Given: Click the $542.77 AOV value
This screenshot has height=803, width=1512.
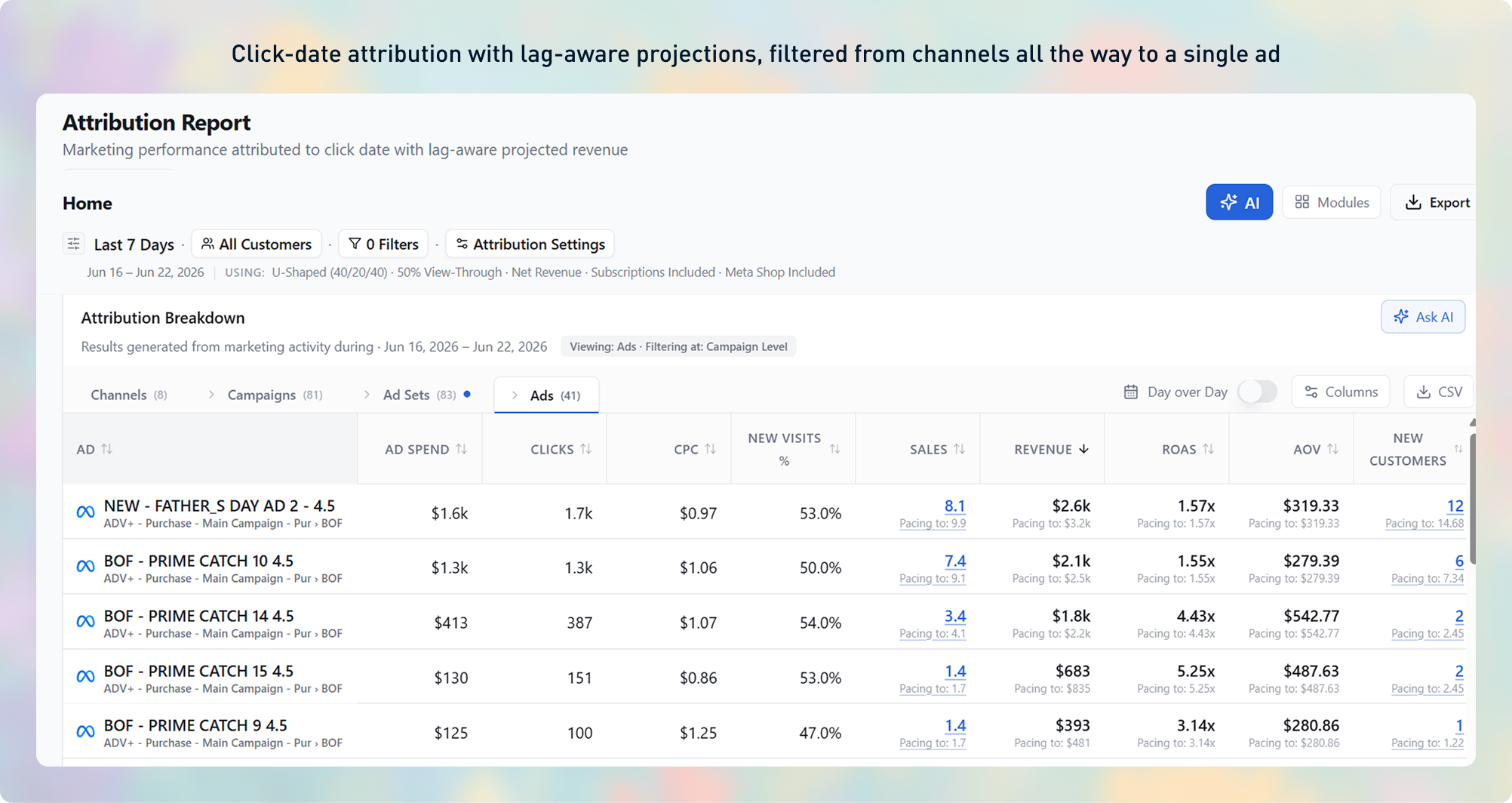Looking at the screenshot, I should click(x=1311, y=616).
